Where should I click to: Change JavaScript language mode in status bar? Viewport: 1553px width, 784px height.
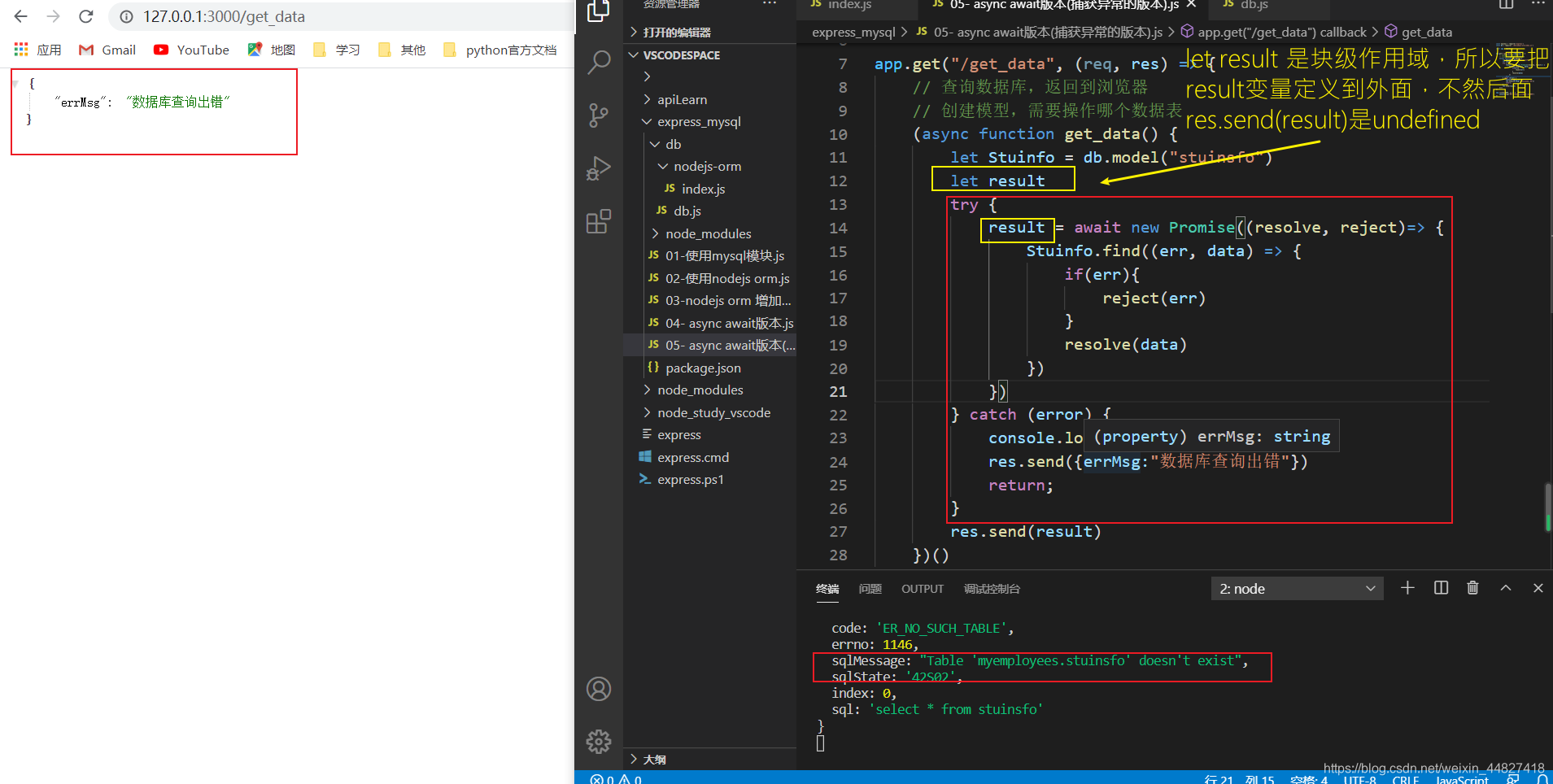pyautogui.click(x=1462, y=779)
